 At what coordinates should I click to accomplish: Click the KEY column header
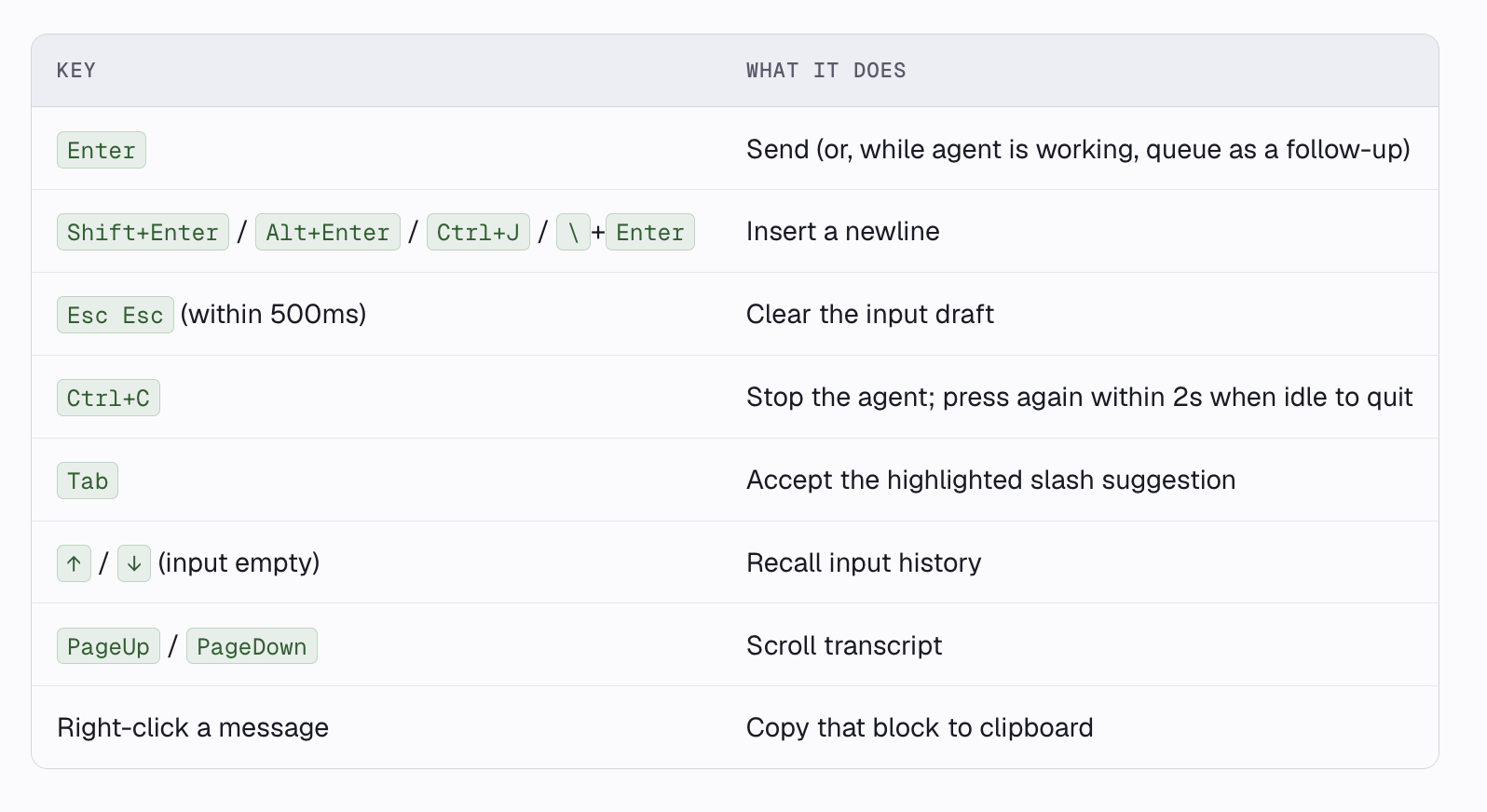[x=76, y=71]
